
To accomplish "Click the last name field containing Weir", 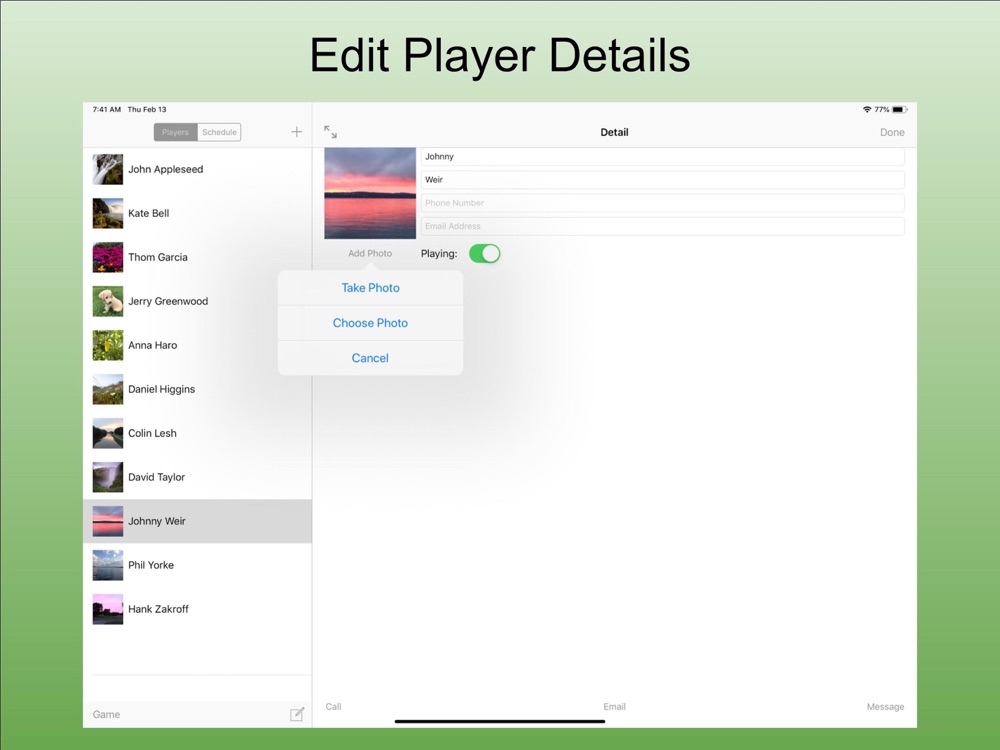I will click(663, 179).
